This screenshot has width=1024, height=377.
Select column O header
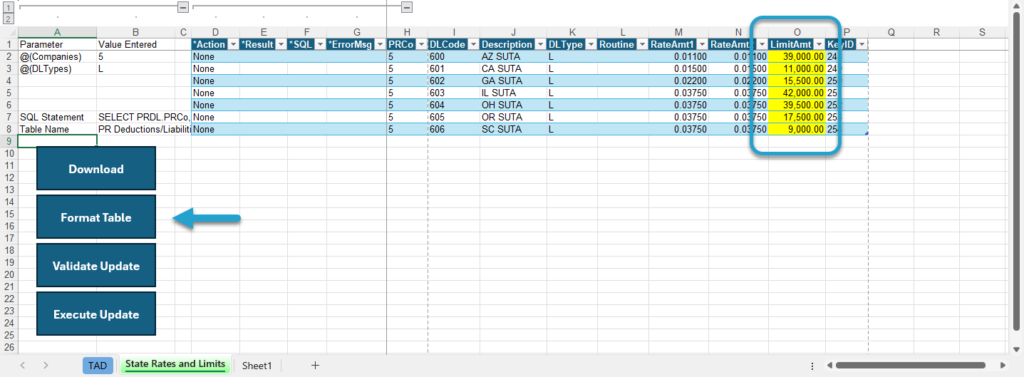pyautogui.click(x=797, y=32)
